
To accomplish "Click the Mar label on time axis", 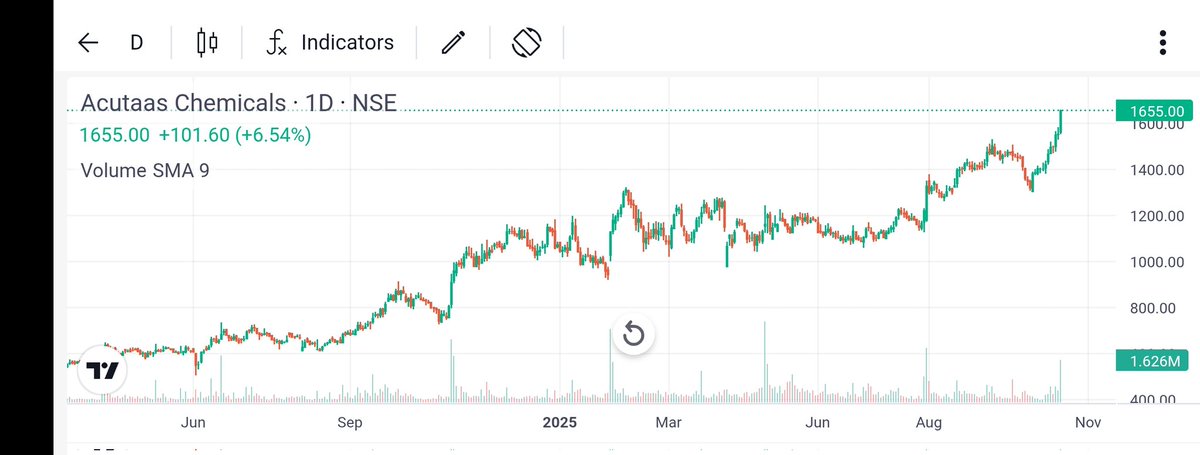I will click(x=668, y=423).
